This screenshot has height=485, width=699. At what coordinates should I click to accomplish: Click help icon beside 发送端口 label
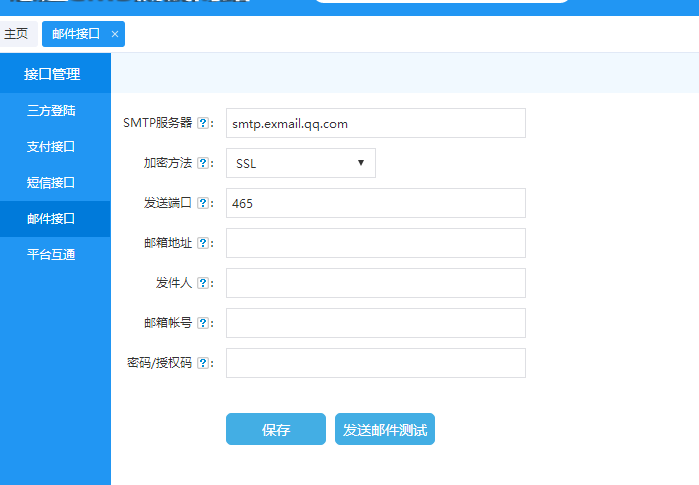pos(203,203)
